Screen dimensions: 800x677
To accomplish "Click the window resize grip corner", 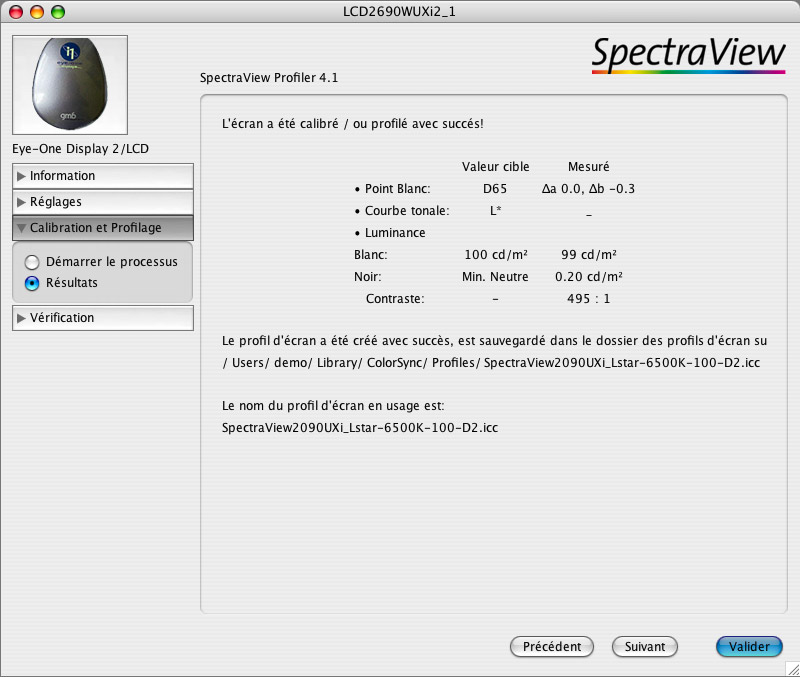I will click(x=792, y=669).
